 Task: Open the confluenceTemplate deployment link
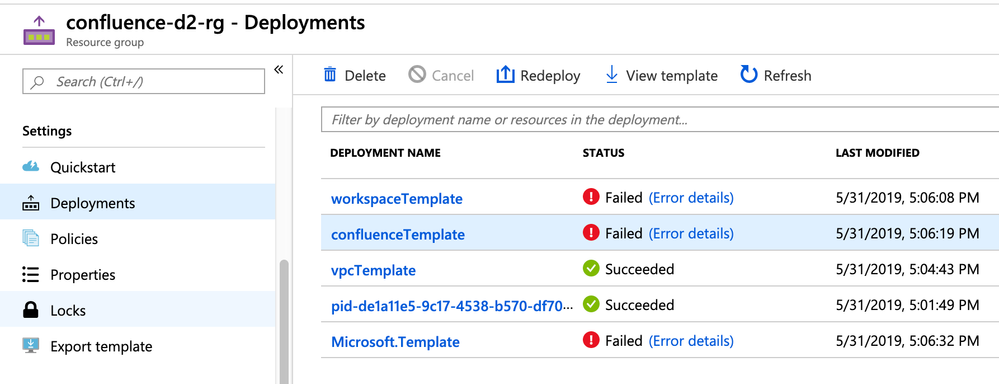point(398,234)
